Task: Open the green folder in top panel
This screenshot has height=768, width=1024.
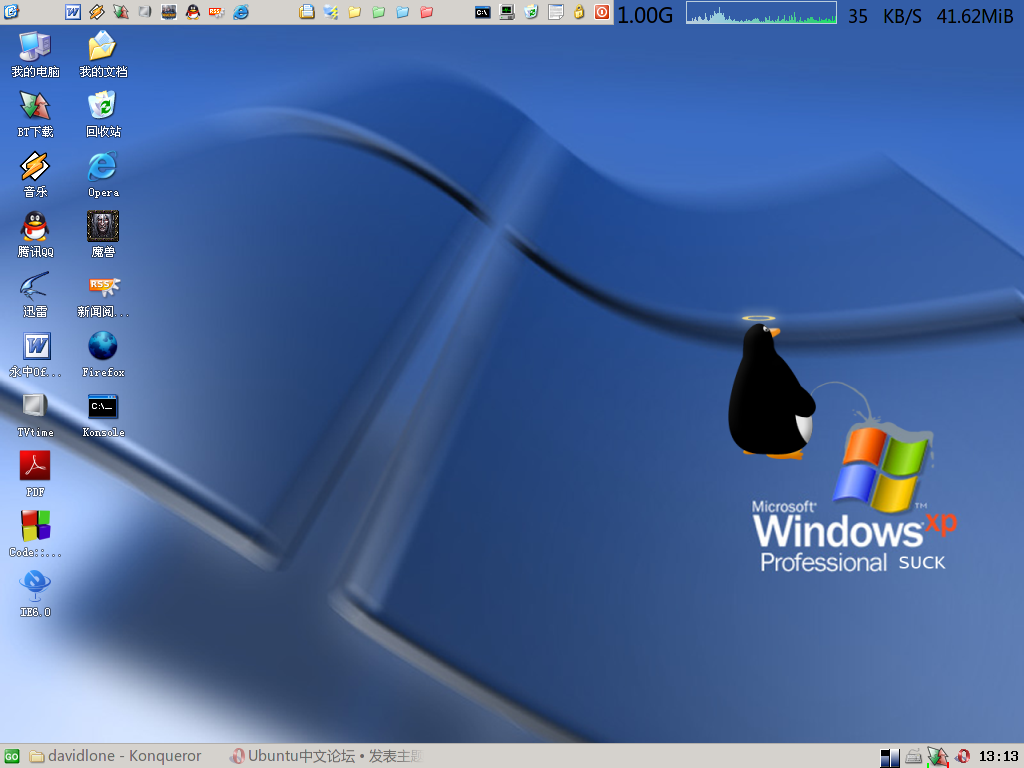Action: (x=379, y=11)
